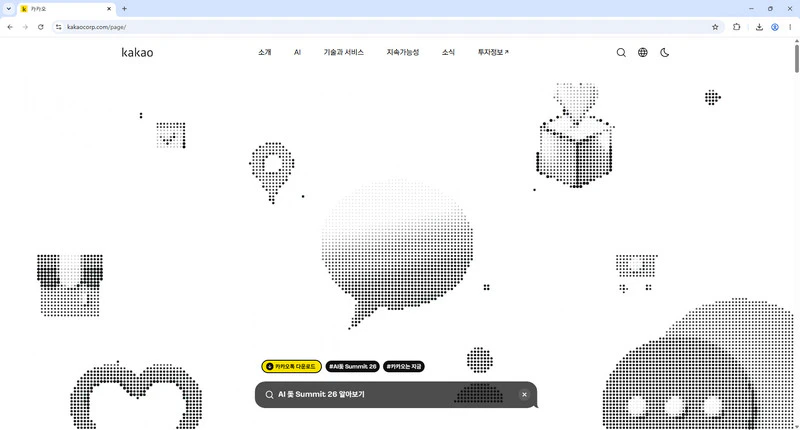Open the 지속가능성 menu
Image resolution: width=800 pixels, height=430 pixels.
(x=403, y=52)
